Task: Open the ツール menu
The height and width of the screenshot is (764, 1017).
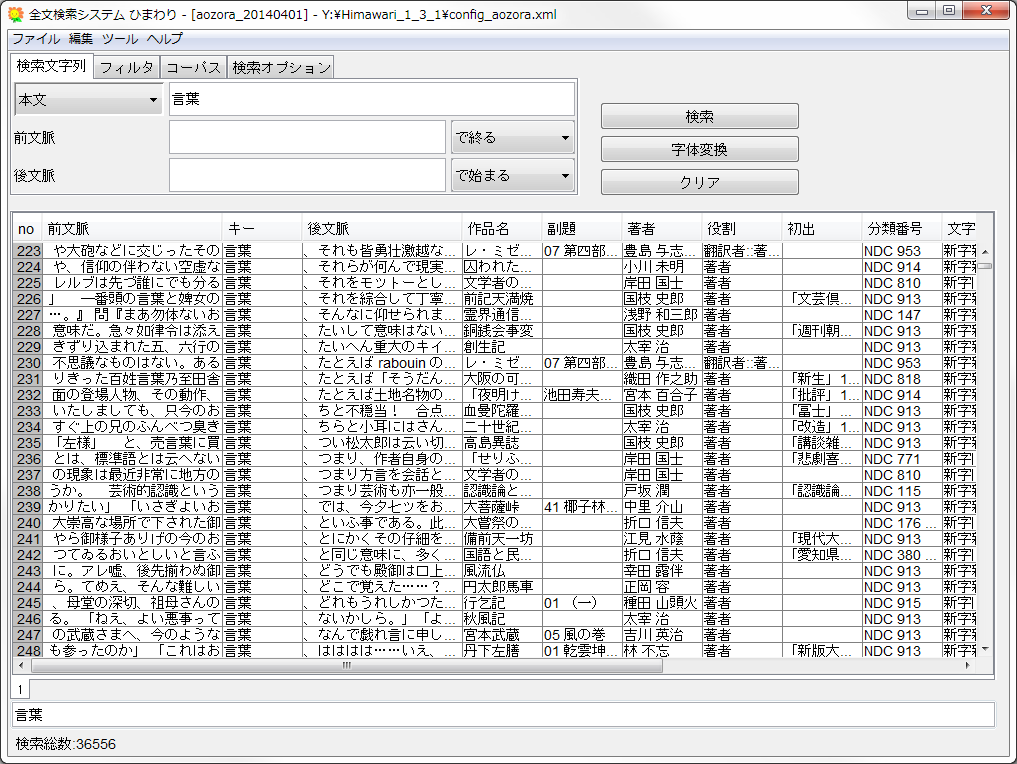Action: tap(120, 39)
